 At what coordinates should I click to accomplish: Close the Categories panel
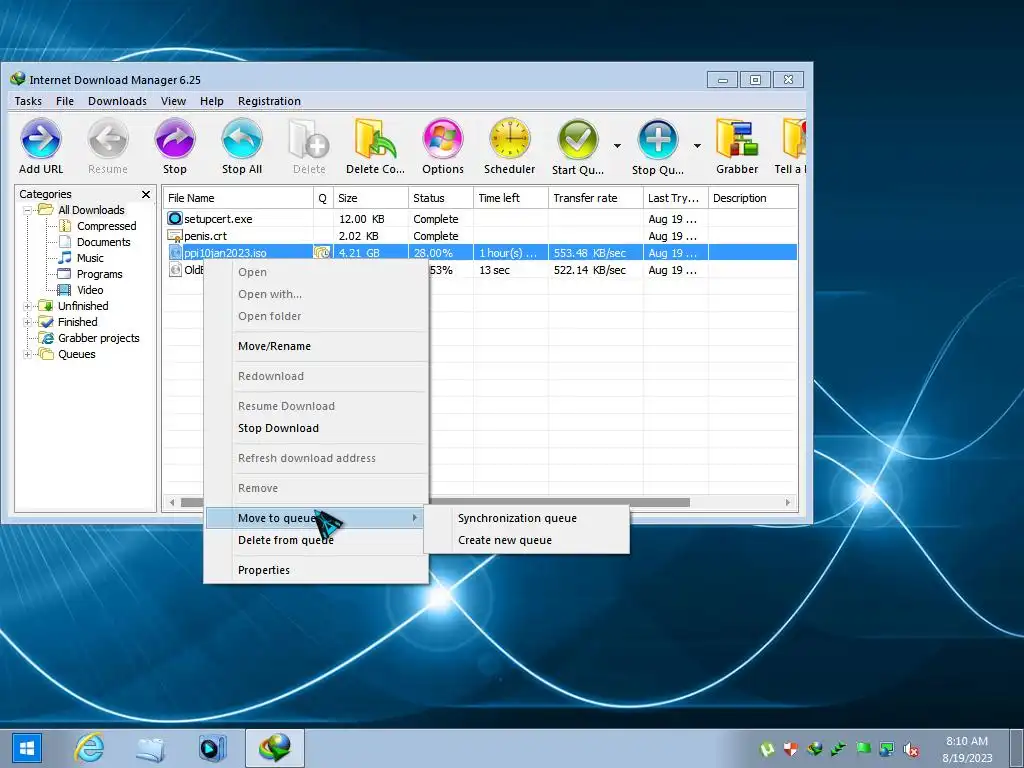coord(146,195)
